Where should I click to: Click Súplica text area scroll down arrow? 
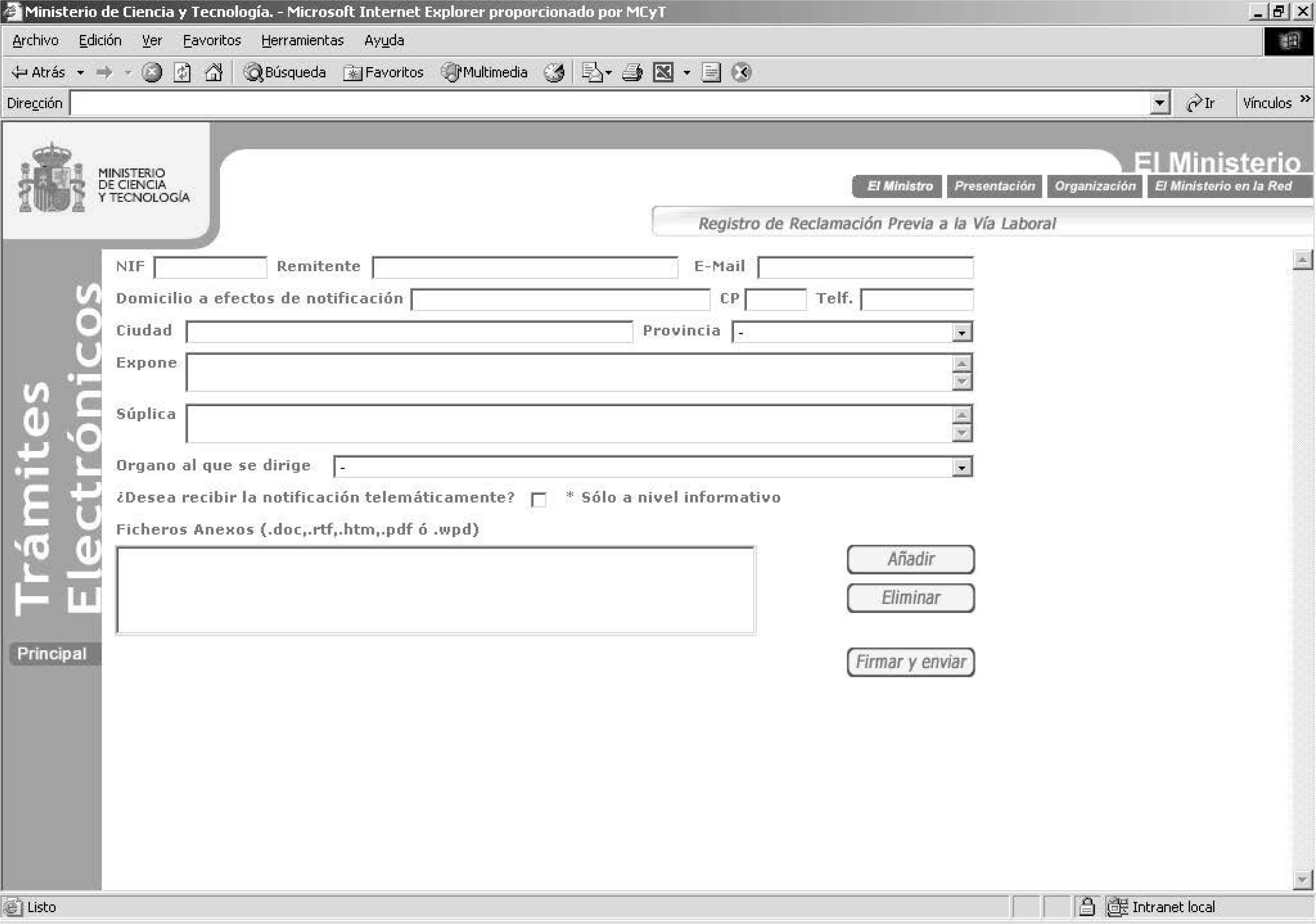pos(962,433)
